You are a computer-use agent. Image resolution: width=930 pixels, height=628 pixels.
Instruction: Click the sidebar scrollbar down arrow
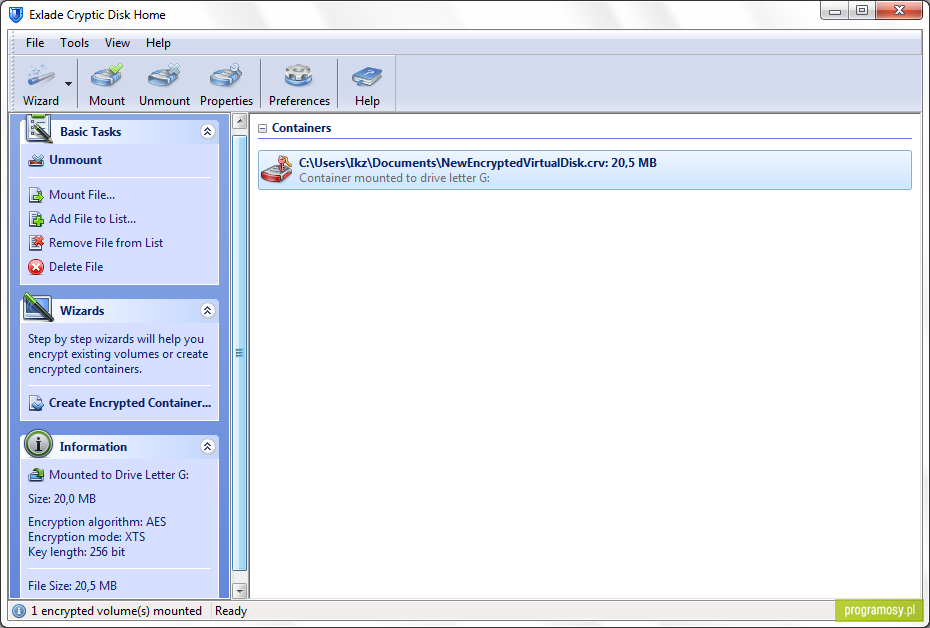240,591
